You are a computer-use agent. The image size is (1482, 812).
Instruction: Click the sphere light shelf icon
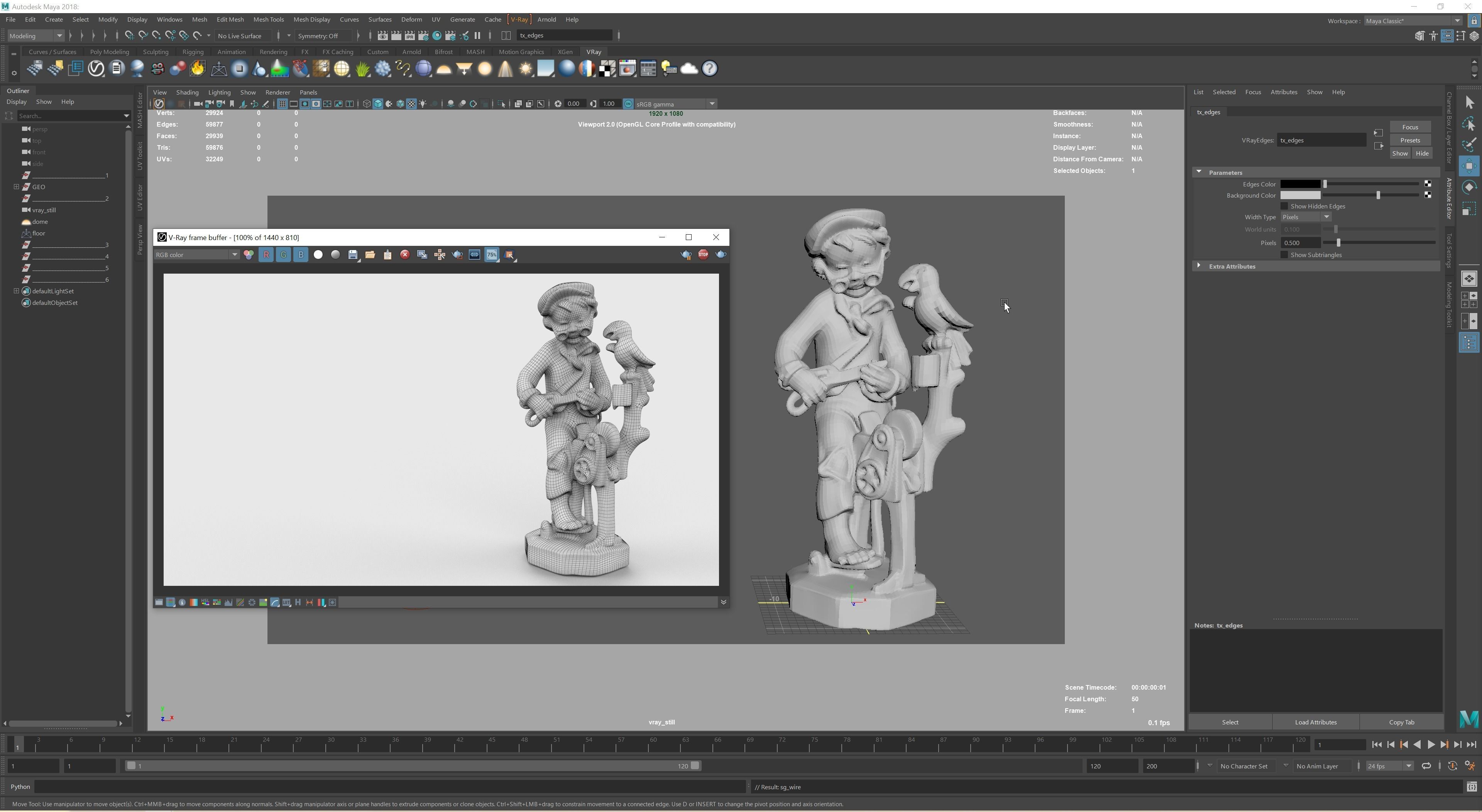click(x=484, y=69)
